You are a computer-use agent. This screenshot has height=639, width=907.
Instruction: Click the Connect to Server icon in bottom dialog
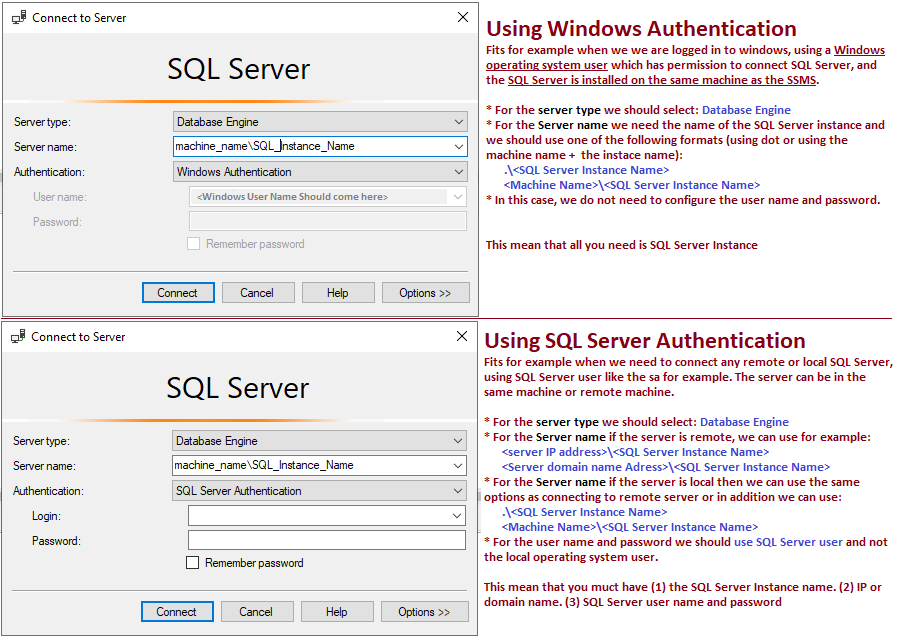pyautogui.click(x=18, y=336)
